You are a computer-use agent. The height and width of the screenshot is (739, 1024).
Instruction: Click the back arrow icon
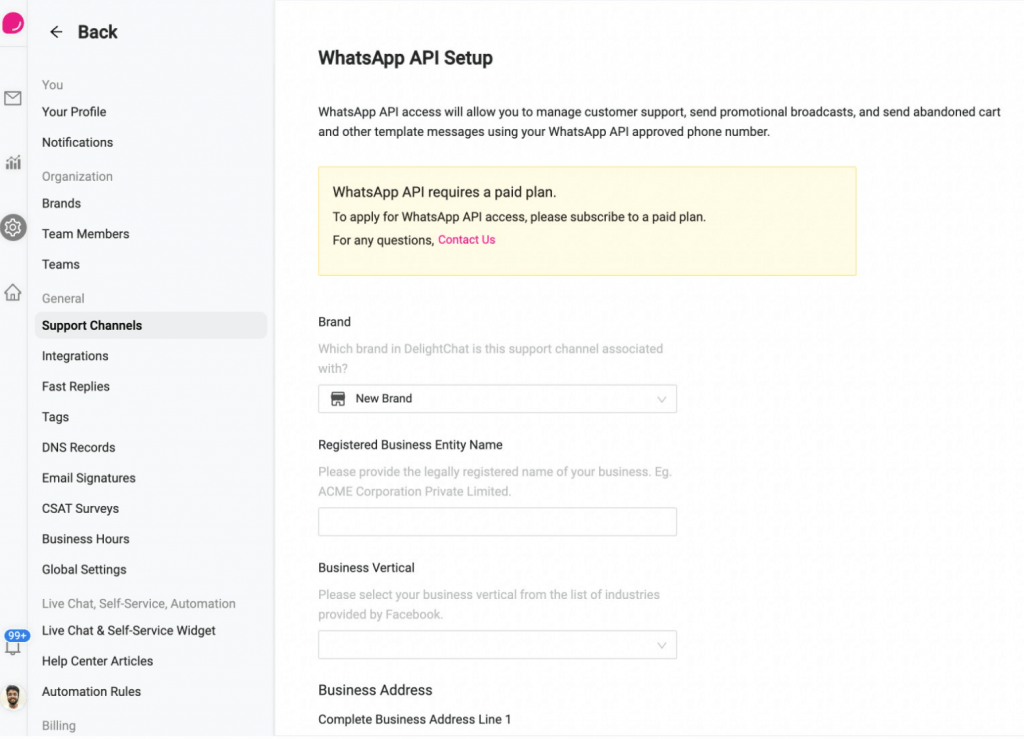[56, 32]
